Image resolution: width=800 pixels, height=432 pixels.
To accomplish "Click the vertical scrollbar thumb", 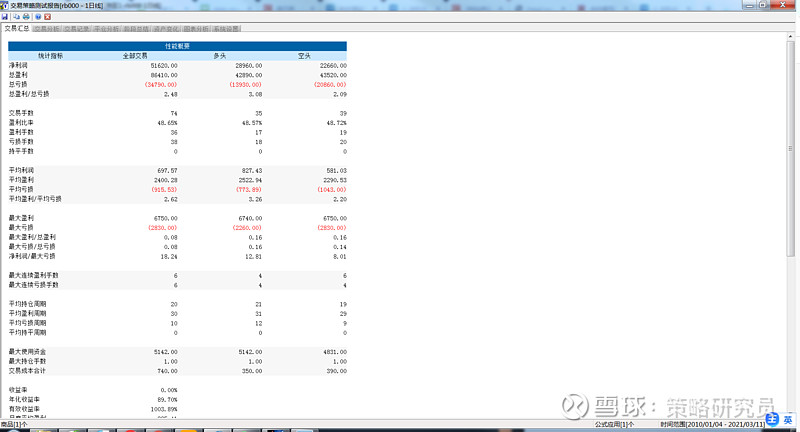I will pyautogui.click(x=791, y=149).
